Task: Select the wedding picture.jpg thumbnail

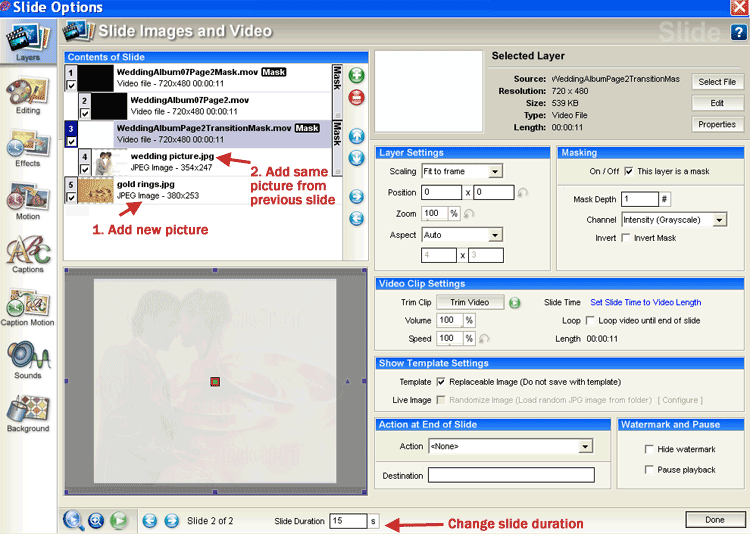Action: tap(109, 163)
